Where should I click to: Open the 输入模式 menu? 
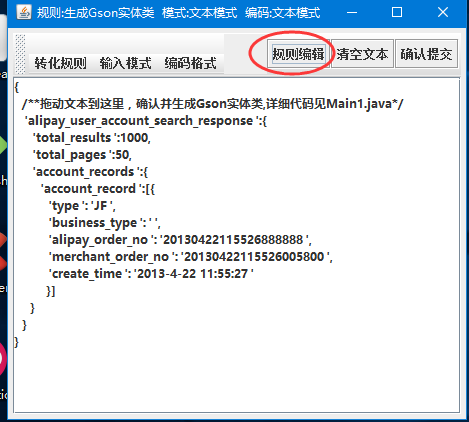click(x=125, y=63)
